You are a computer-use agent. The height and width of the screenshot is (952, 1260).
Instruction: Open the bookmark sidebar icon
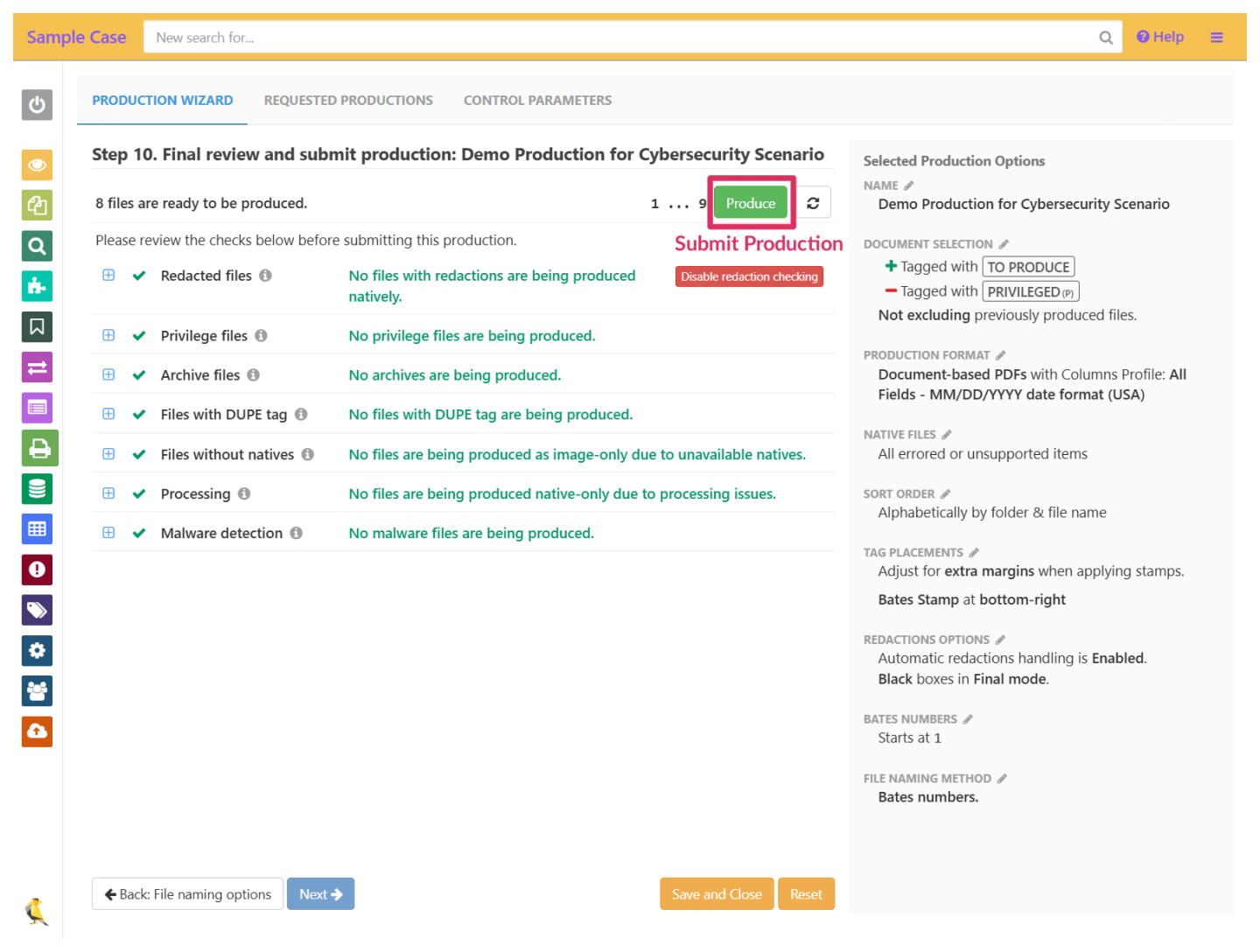(37, 326)
